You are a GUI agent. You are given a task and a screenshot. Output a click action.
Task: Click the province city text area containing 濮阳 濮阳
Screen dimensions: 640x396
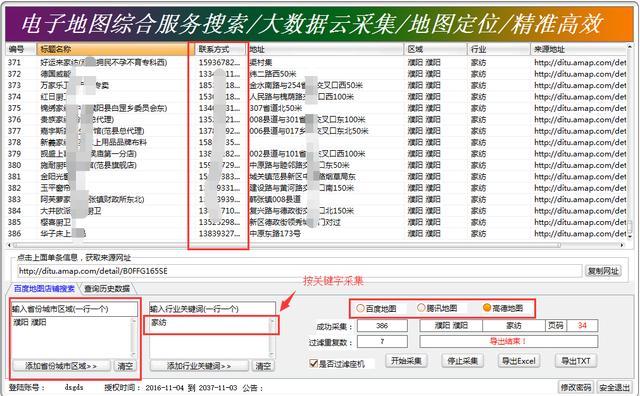coord(71,337)
